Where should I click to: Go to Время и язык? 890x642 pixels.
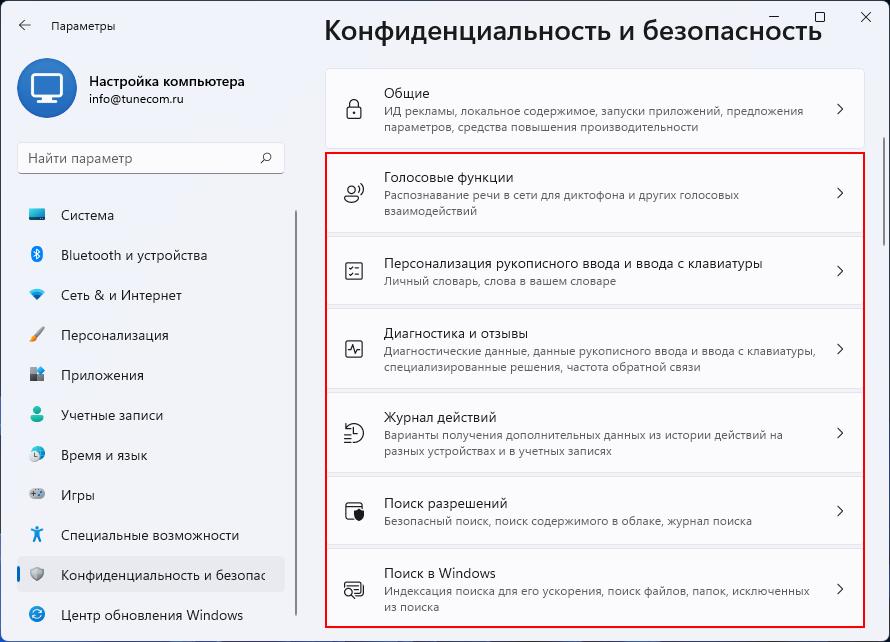point(151,455)
